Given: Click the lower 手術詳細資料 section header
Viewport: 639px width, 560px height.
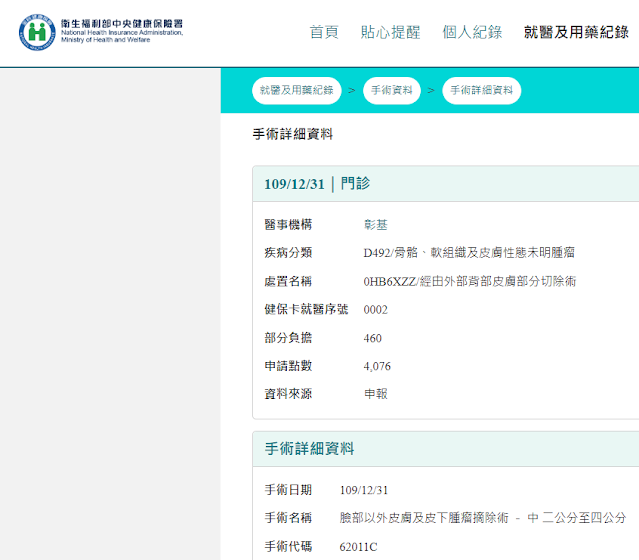Looking at the screenshot, I should click(309, 449).
